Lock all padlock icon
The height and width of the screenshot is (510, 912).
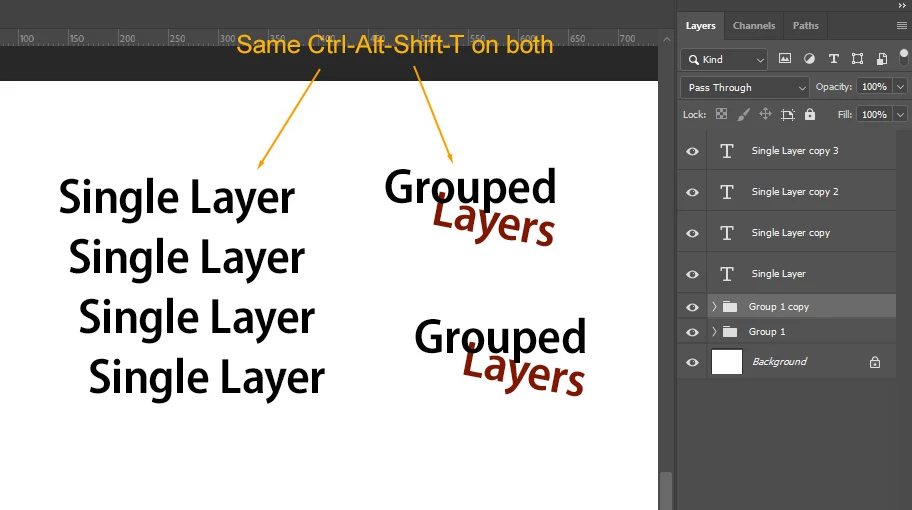[x=810, y=114]
